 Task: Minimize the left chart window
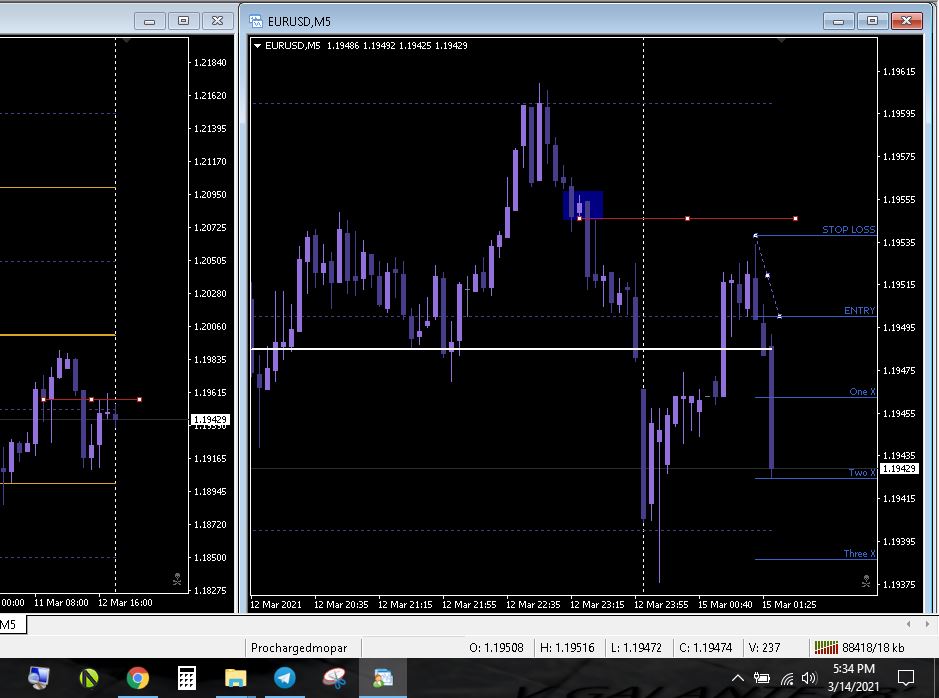point(150,22)
